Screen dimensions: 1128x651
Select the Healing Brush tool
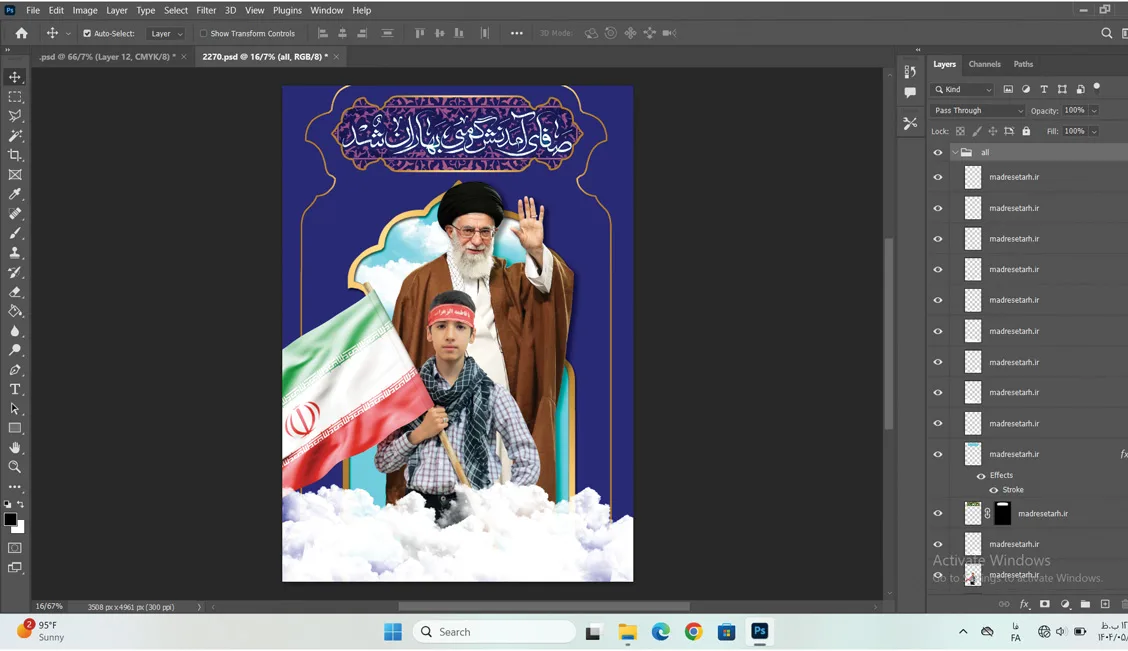click(x=14, y=214)
